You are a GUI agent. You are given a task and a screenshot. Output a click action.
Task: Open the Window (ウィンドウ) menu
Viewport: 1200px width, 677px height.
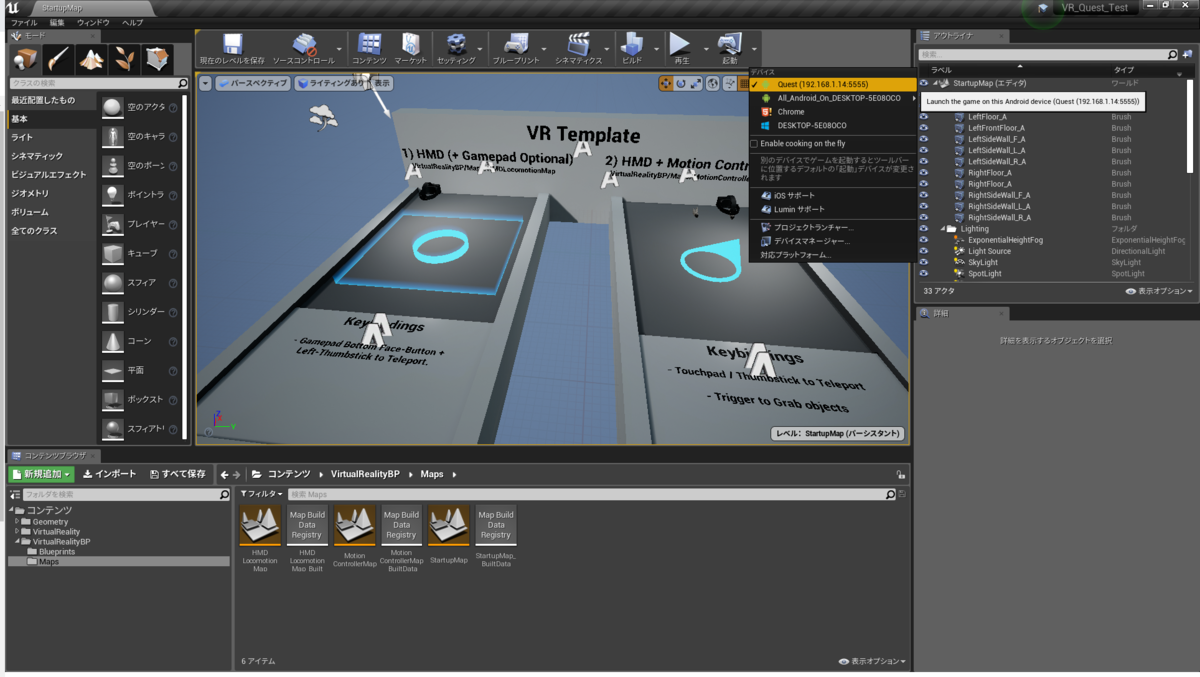pos(93,22)
